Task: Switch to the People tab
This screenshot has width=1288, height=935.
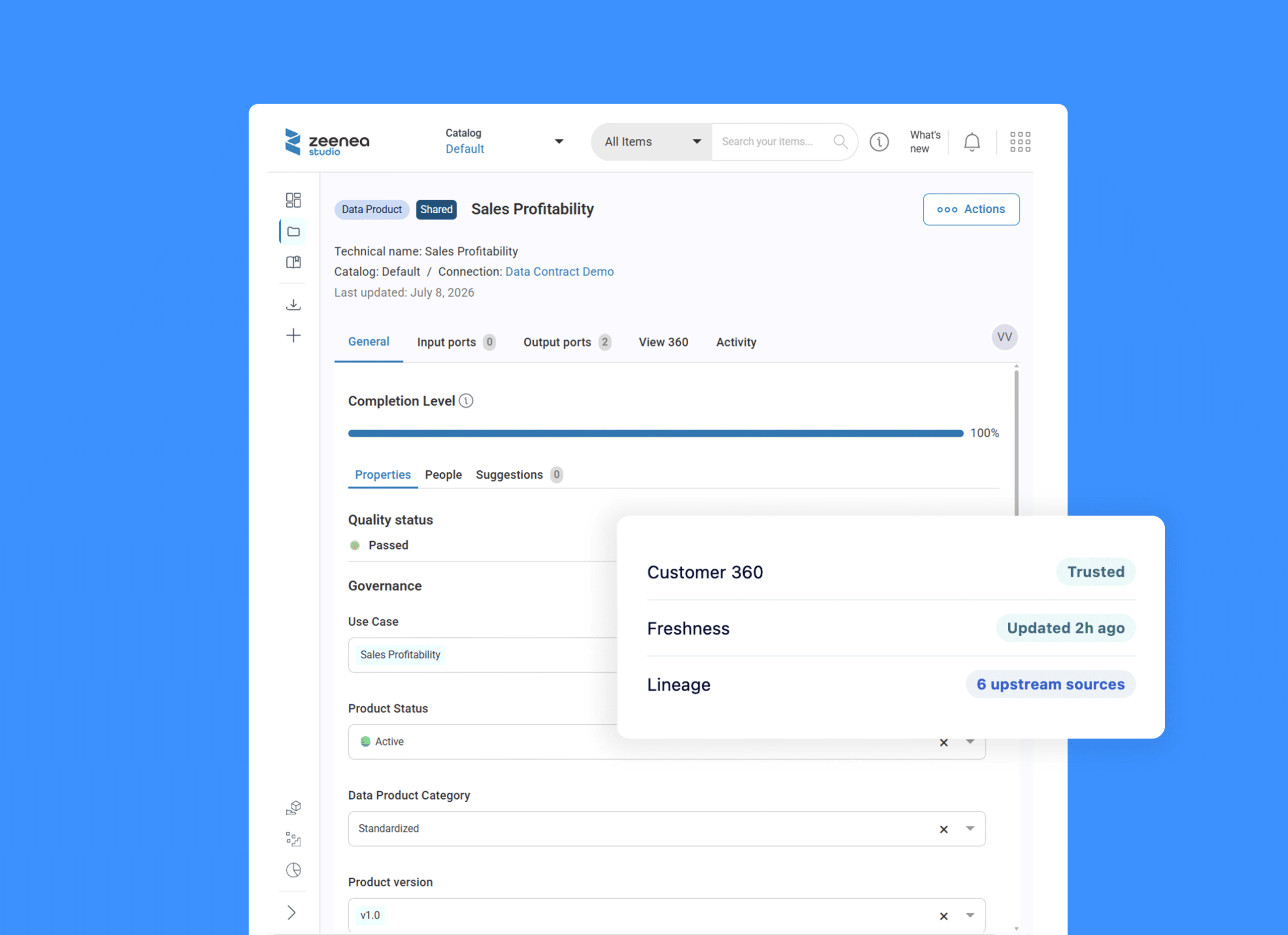Action: (444, 475)
